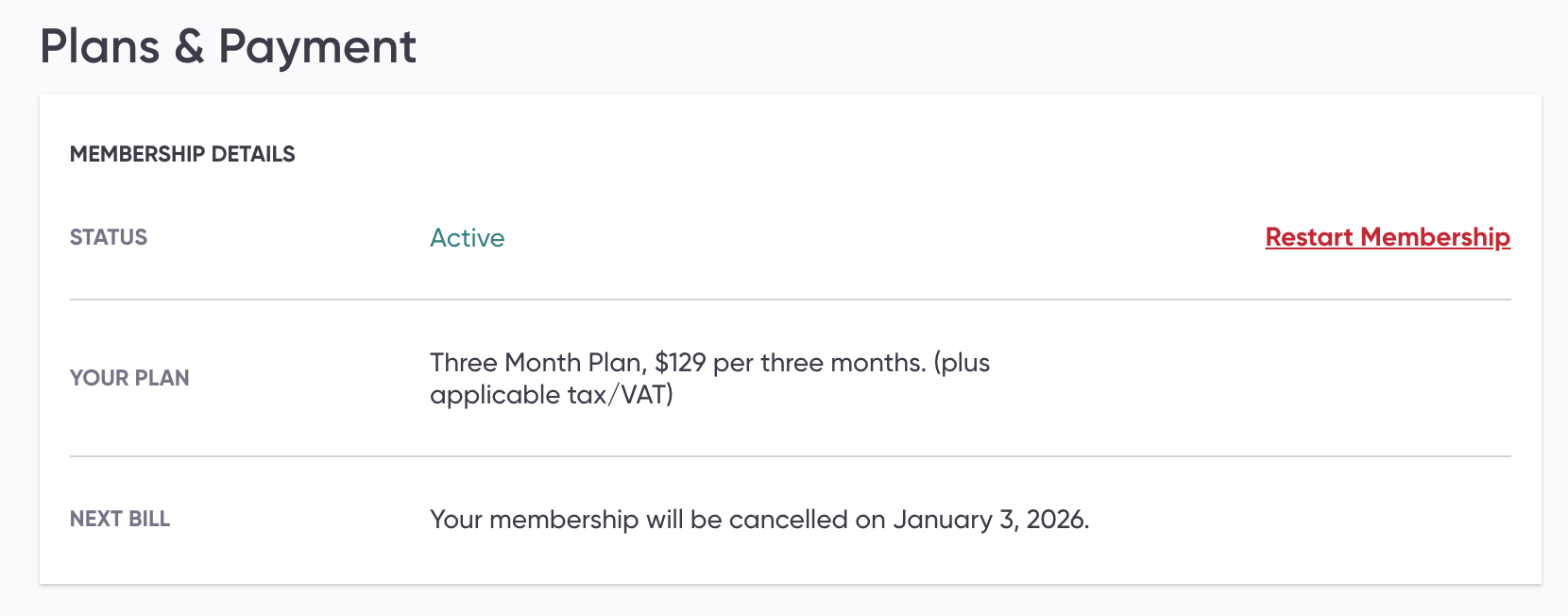The width and height of the screenshot is (1568, 616).
Task: Click the NEXT BILL row label
Action: 120,519
